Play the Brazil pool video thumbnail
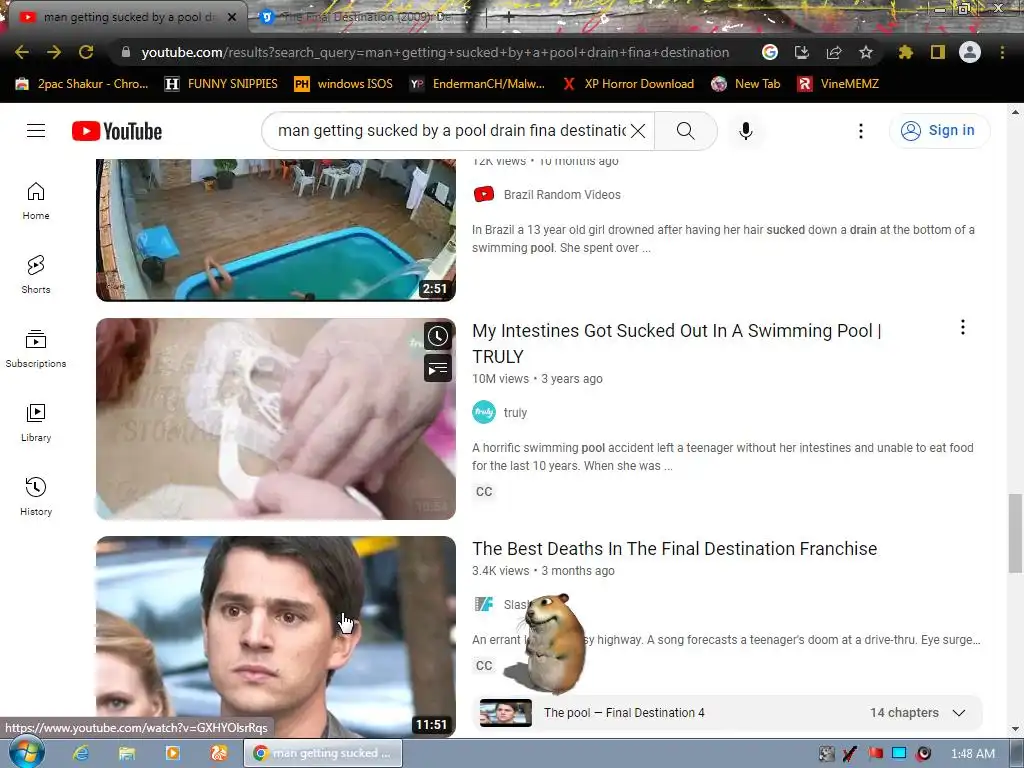 click(x=276, y=230)
